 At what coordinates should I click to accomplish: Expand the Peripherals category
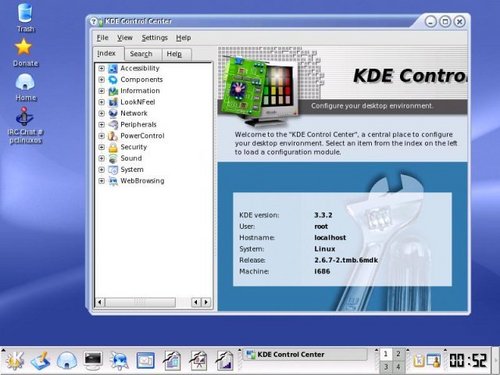[102, 125]
